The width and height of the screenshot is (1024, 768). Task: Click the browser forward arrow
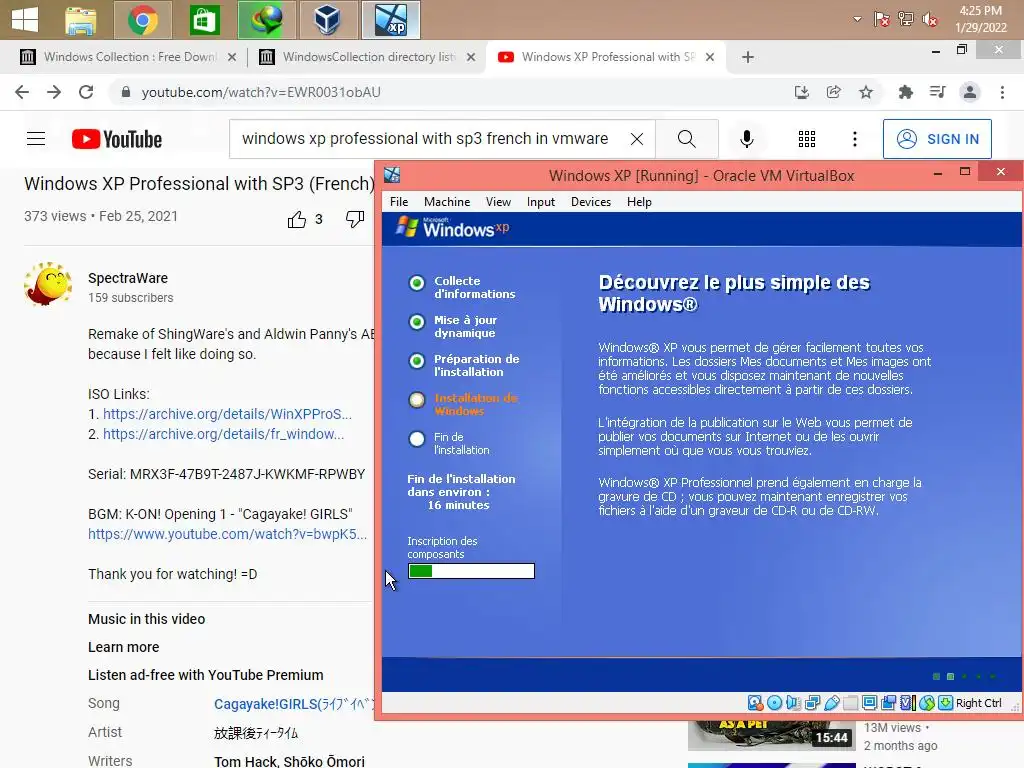click(54, 92)
